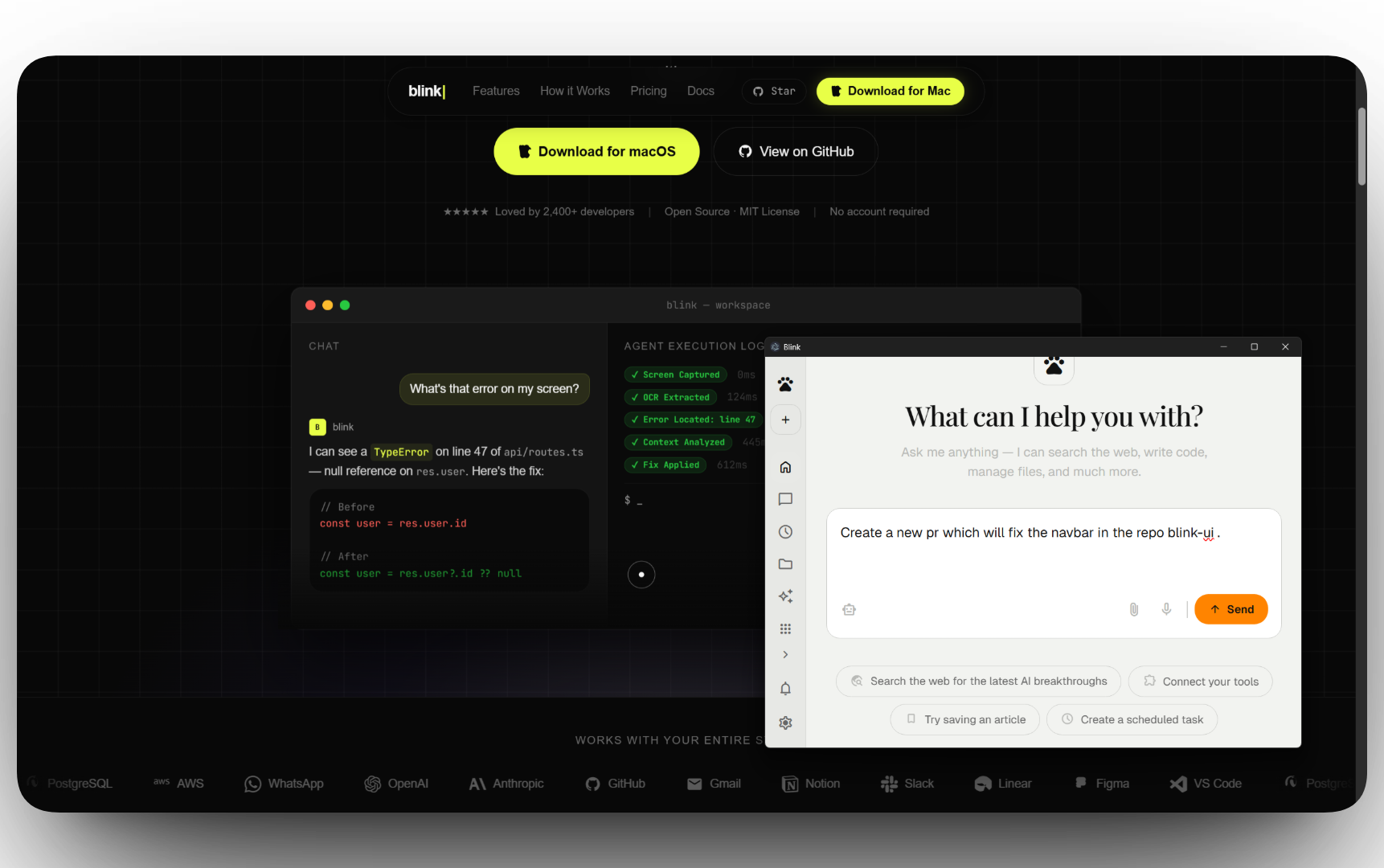Click the circular cursor dot in mockup
The width and height of the screenshot is (1384, 868).
pyautogui.click(x=641, y=575)
